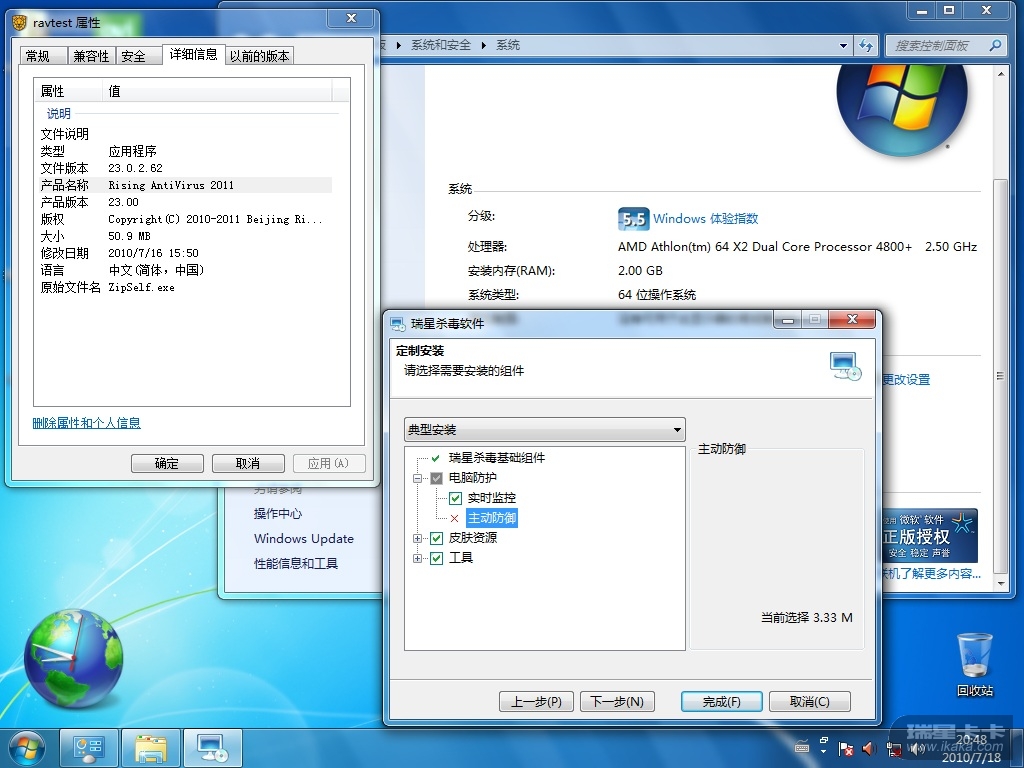
Task: Click 完成(F) to finish install
Action: (722, 701)
